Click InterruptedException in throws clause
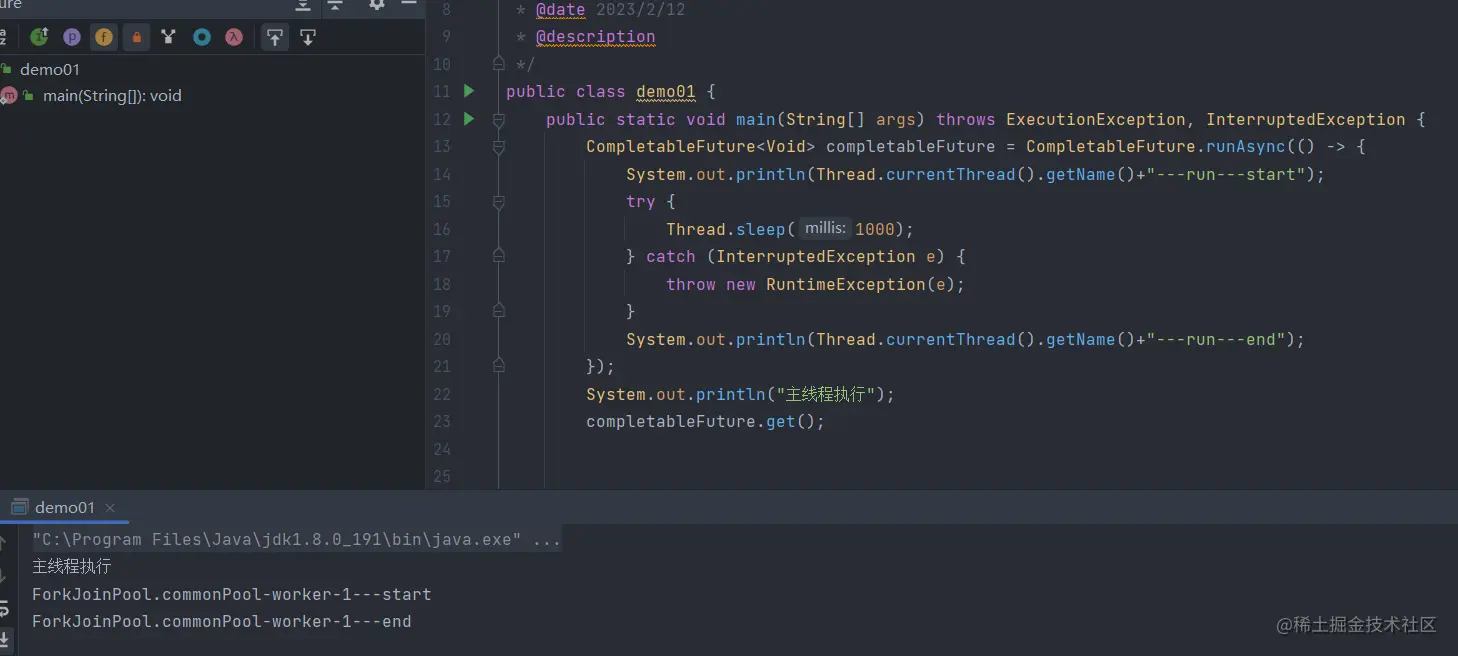The height and width of the screenshot is (656, 1458). [x=1305, y=119]
